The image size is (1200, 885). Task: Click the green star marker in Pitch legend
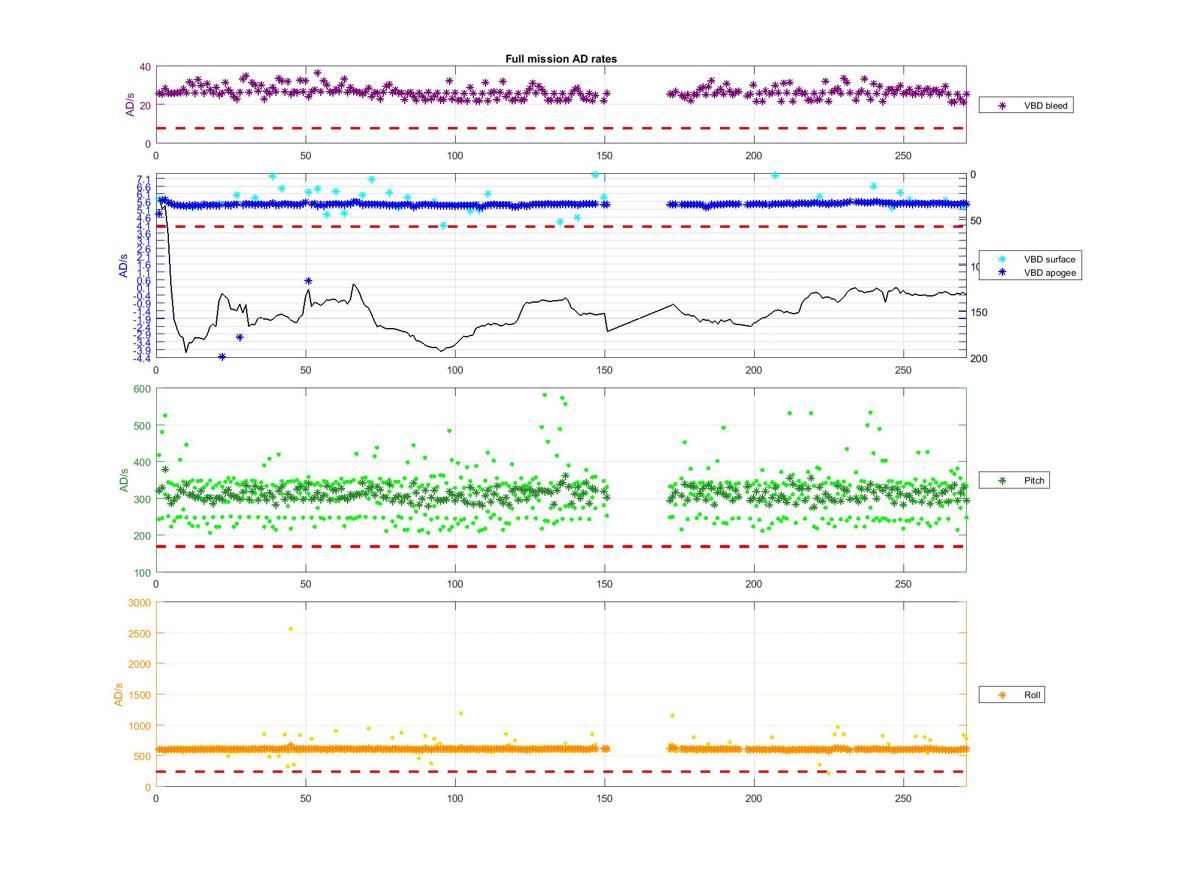pyautogui.click(x=1002, y=481)
